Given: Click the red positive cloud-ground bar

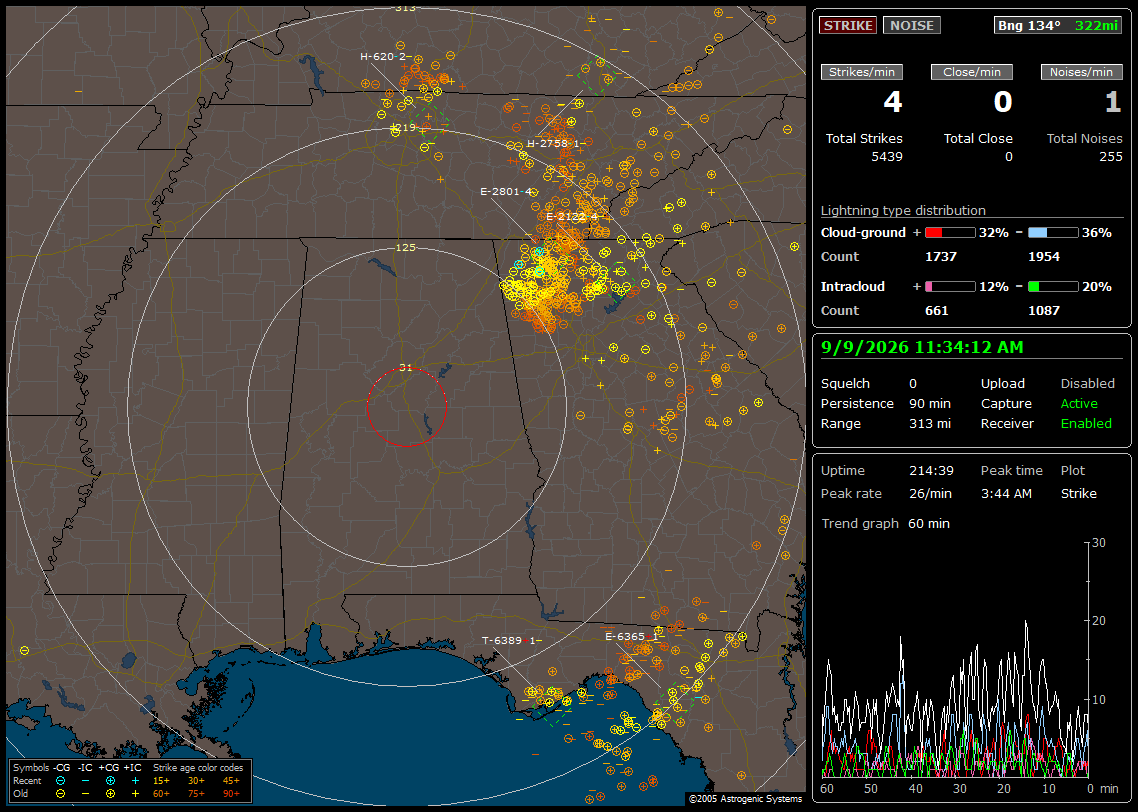Looking at the screenshot, I should [x=950, y=232].
